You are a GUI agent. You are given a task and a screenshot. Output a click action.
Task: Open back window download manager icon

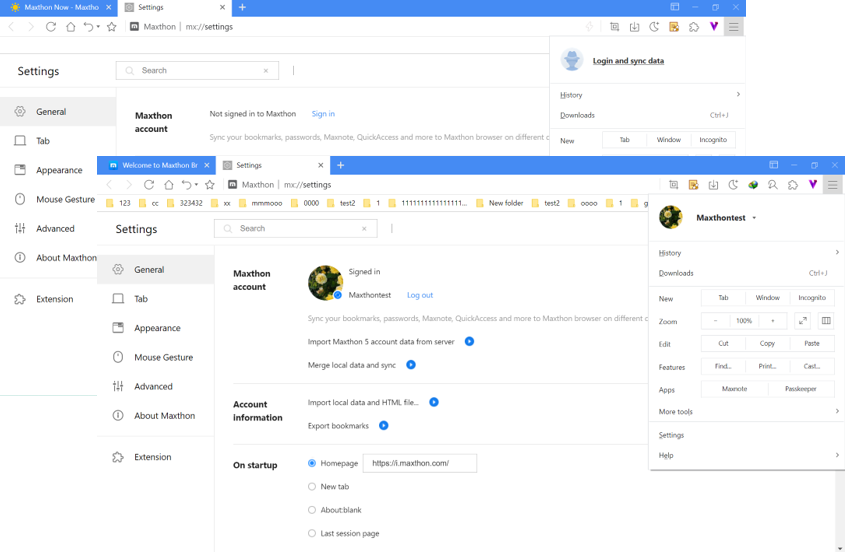(634, 27)
